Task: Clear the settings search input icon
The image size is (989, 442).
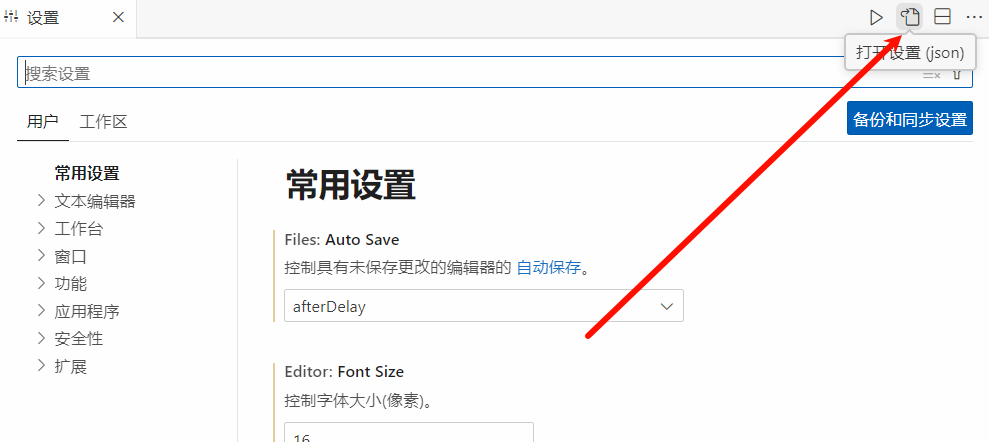Action: (931, 73)
